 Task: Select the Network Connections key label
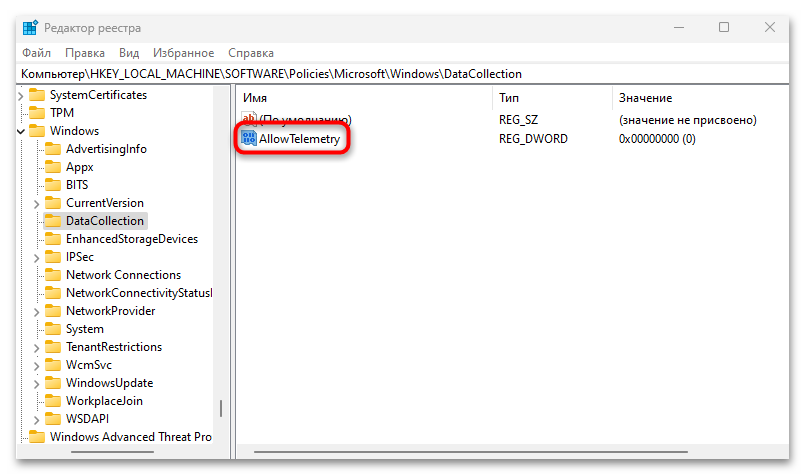(123, 275)
